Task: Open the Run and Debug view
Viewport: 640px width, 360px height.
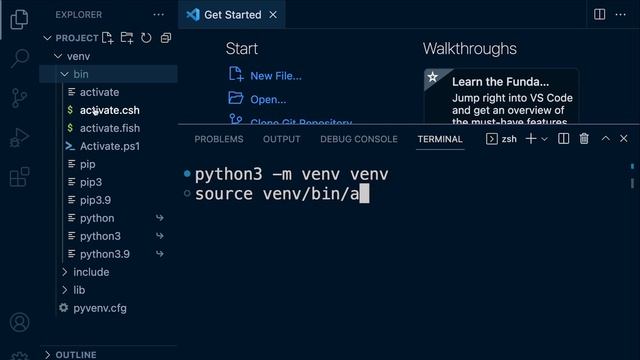Action: click(x=19, y=137)
